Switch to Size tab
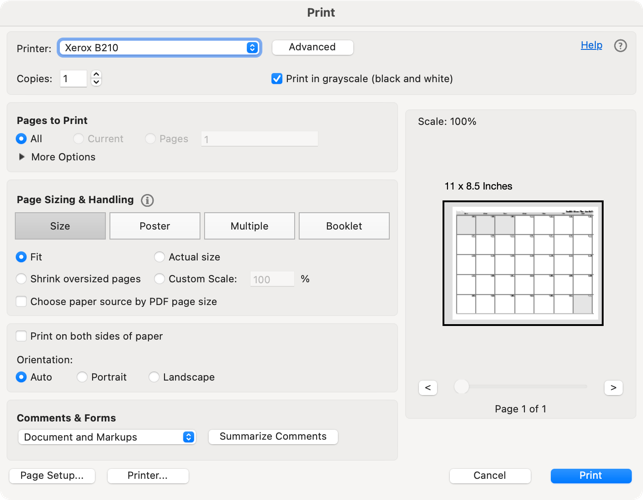 point(60,226)
